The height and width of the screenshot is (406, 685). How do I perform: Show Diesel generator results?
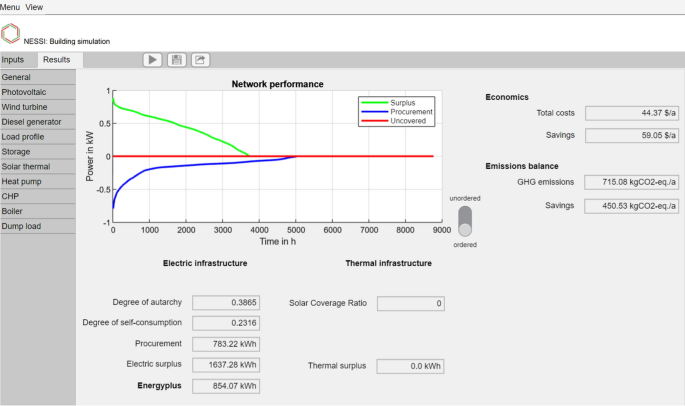[x=38, y=122]
